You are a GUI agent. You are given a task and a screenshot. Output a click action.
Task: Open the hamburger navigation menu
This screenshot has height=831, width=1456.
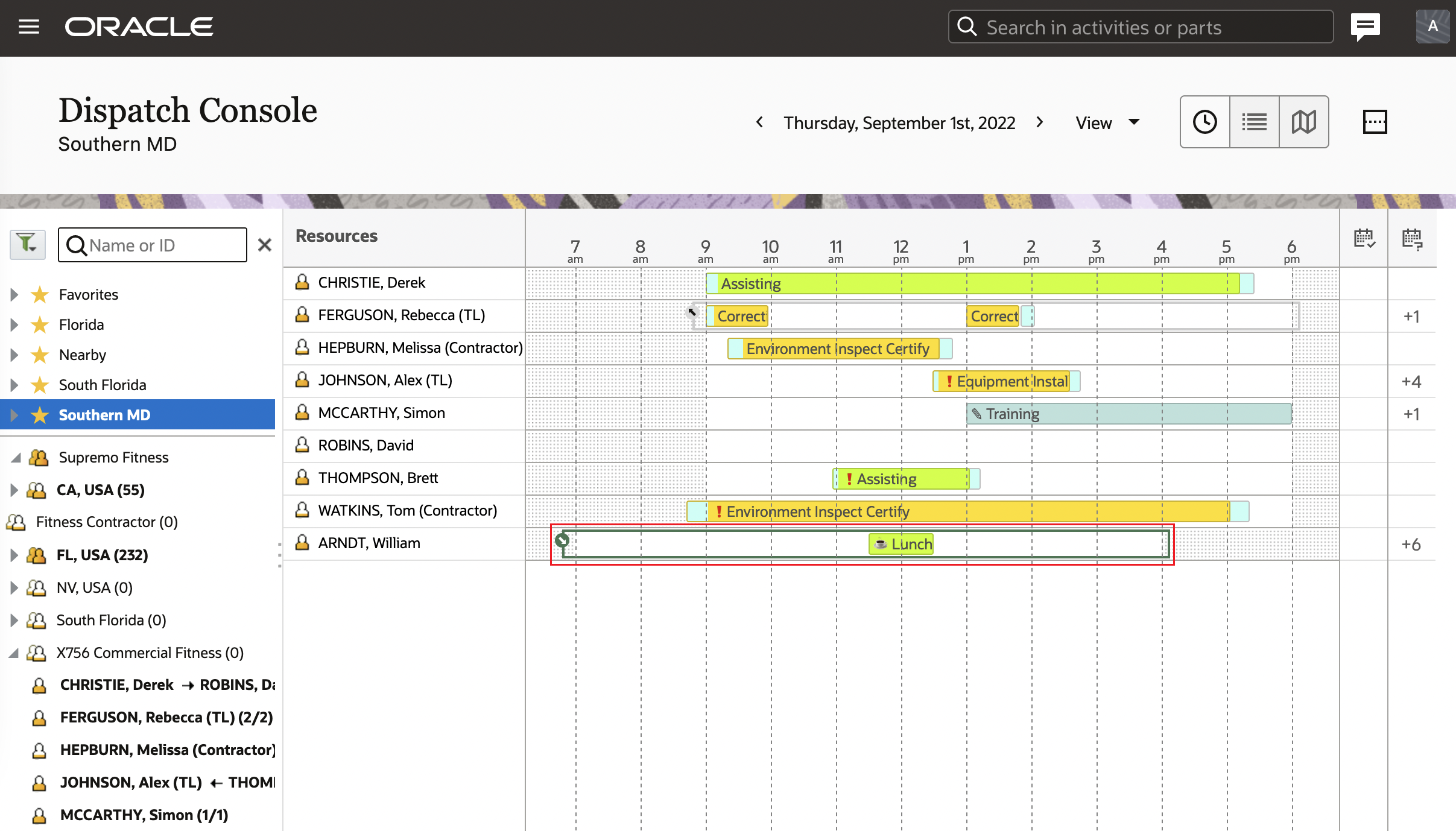point(28,27)
